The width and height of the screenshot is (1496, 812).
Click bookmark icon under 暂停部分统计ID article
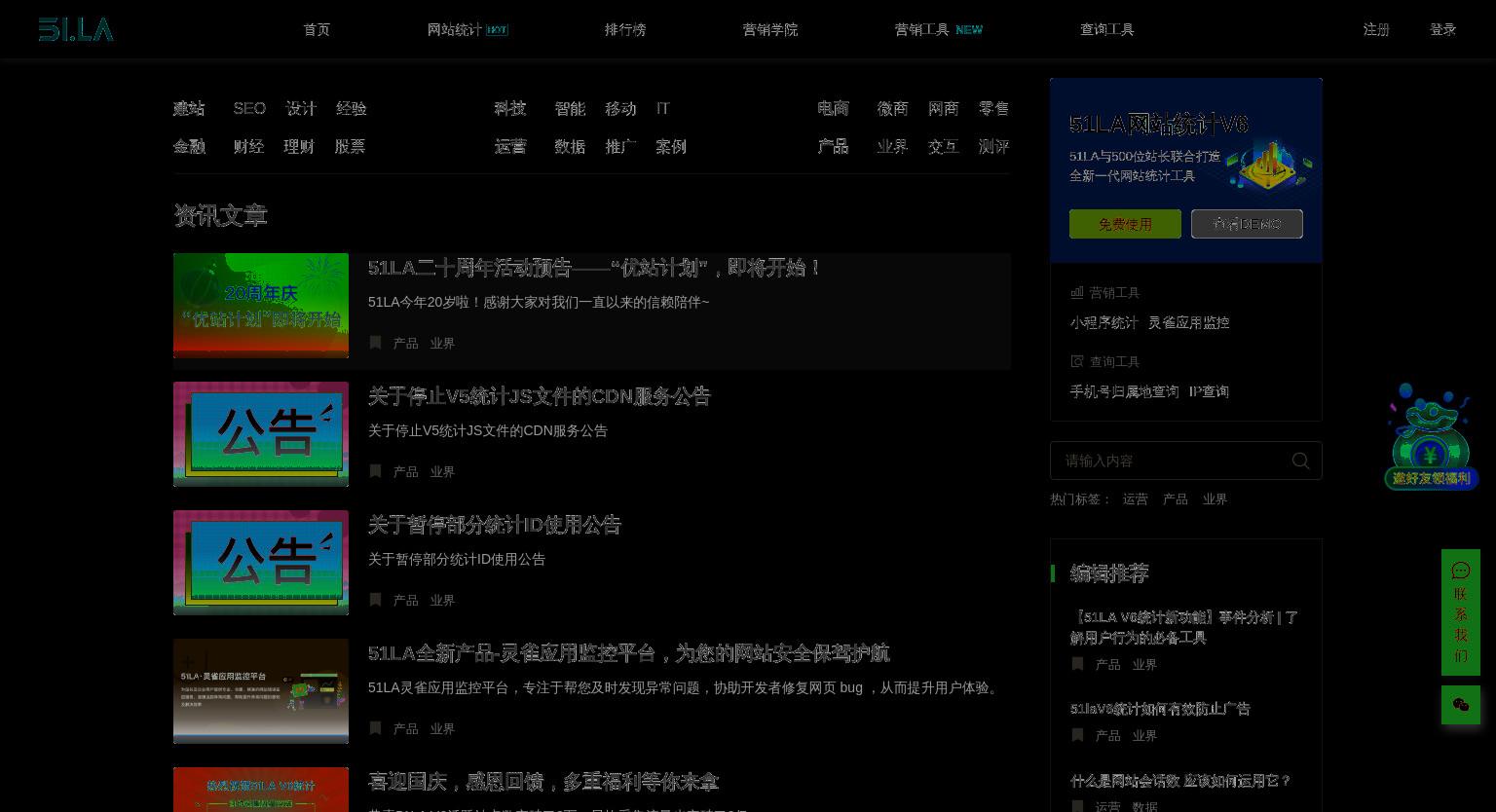point(375,600)
